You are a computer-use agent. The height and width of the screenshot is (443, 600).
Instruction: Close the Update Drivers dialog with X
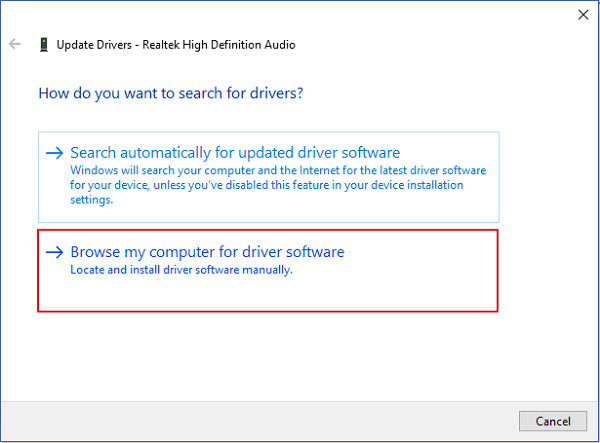point(583,14)
